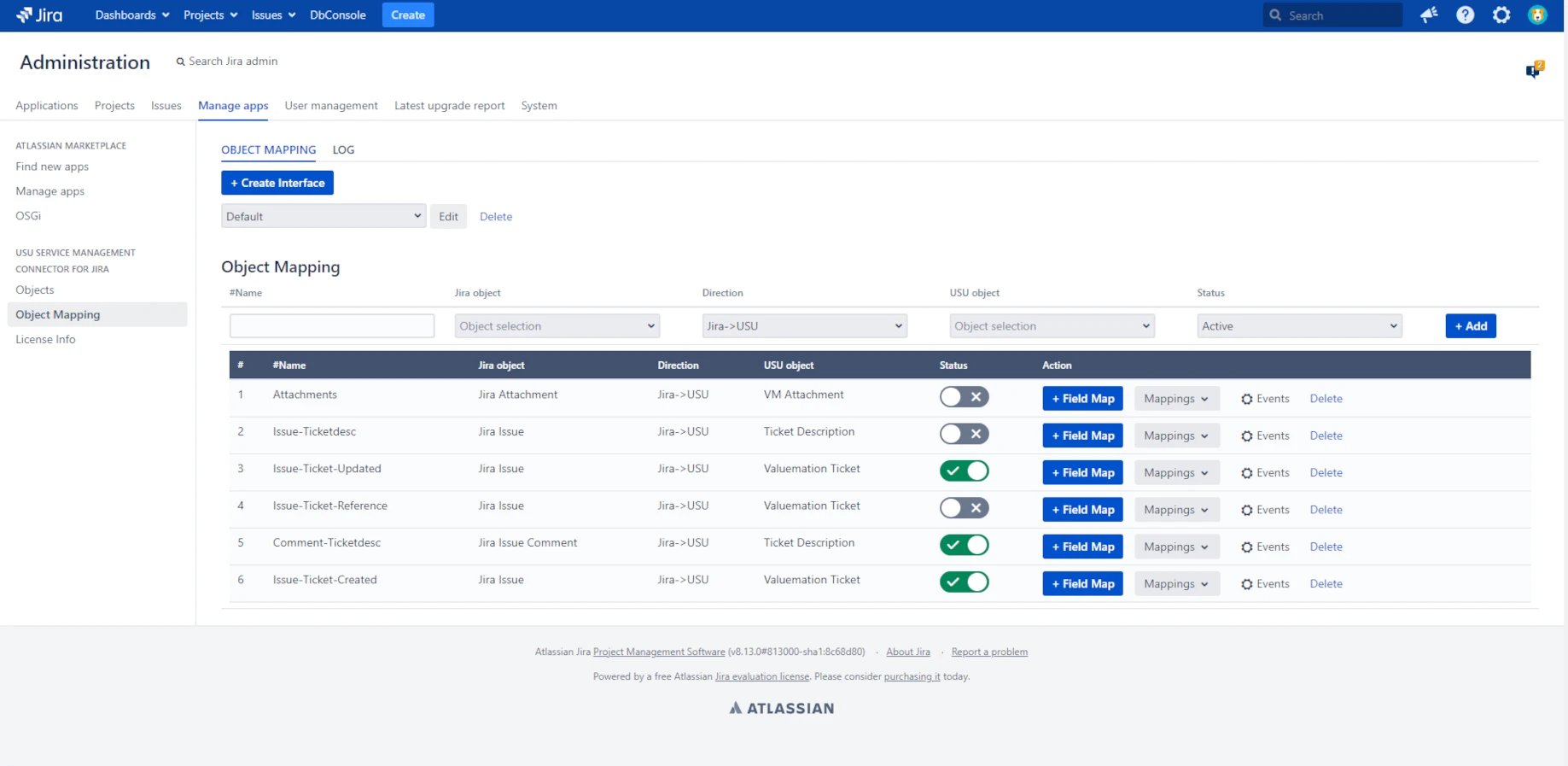Viewport: 1568px width, 766px height.
Task: Open the Help question mark icon
Action: pos(1466,15)
